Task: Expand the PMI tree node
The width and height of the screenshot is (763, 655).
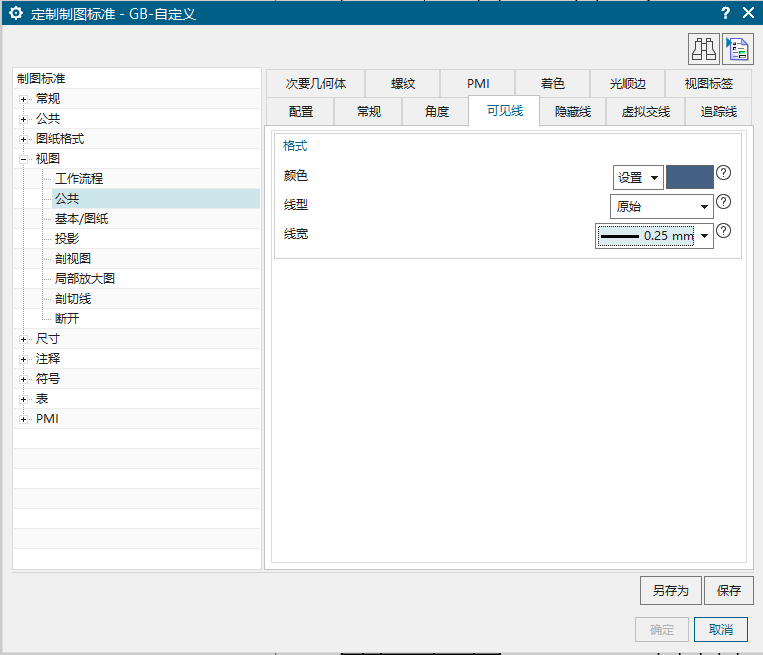Action: click(x=23, y=419)
